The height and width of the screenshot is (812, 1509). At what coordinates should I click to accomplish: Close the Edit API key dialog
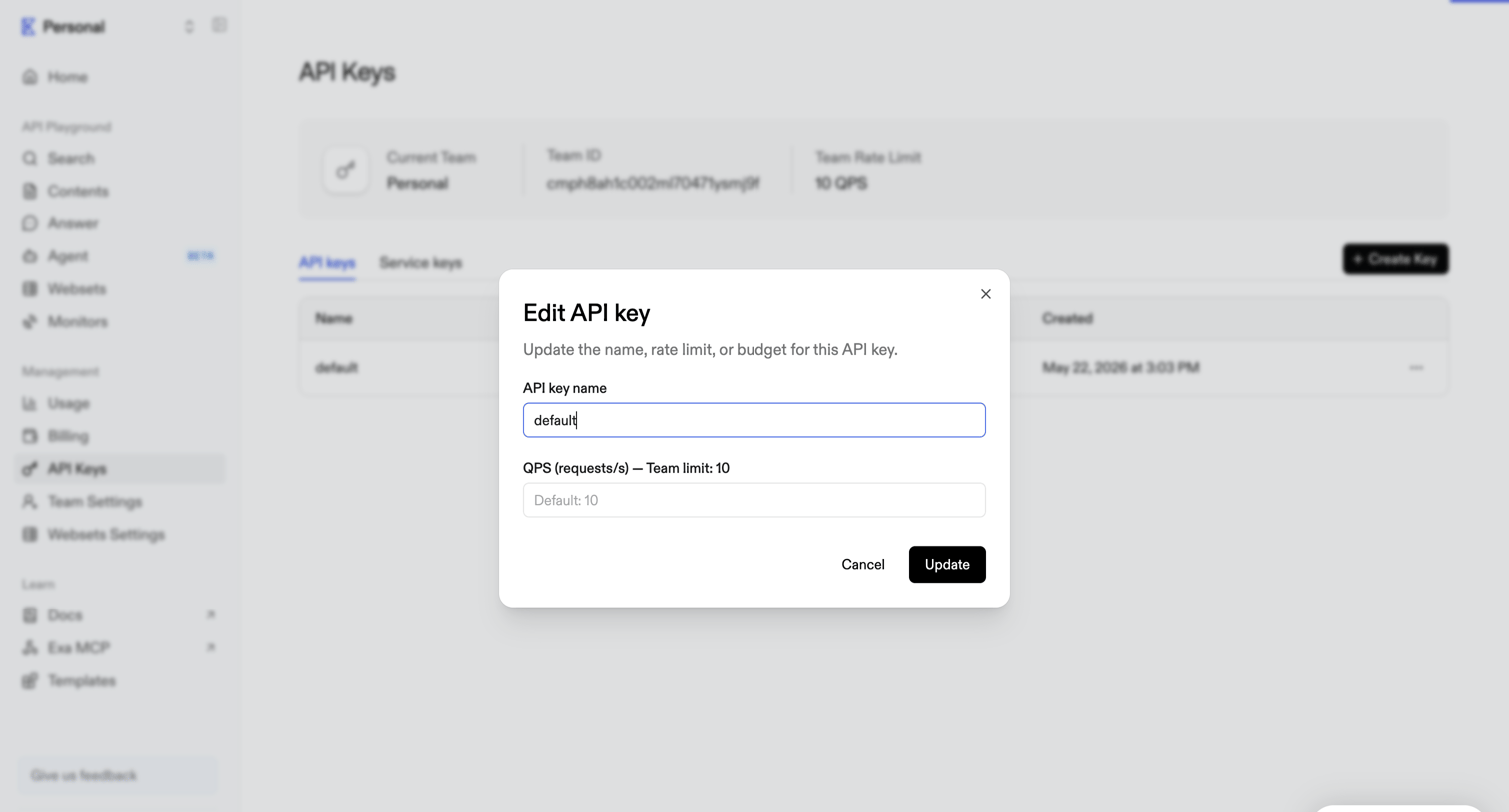(985, 294)
